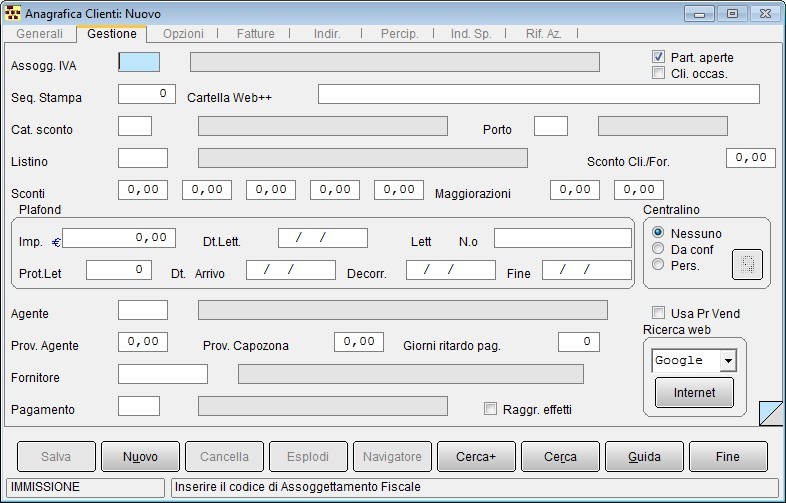
Task: Focus the Assogg. IVA code field
Action: coord(139,62)
